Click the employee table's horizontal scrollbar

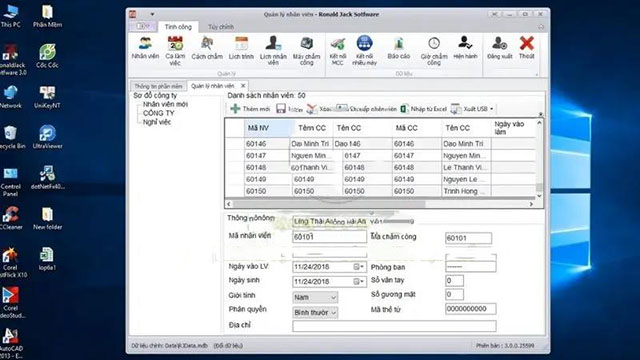tap(380, 204)
